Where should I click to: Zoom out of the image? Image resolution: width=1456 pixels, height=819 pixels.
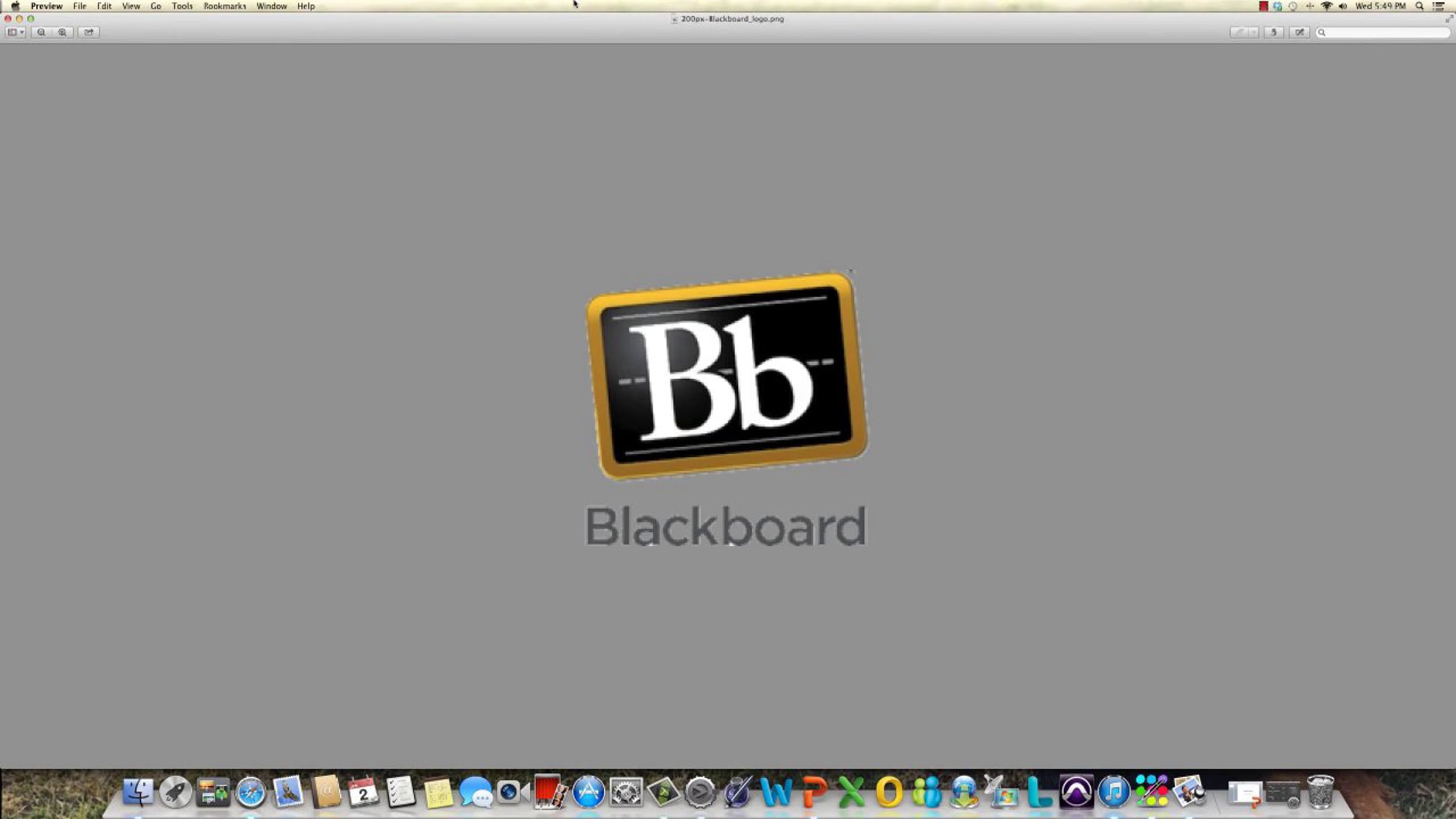(41, 32)
